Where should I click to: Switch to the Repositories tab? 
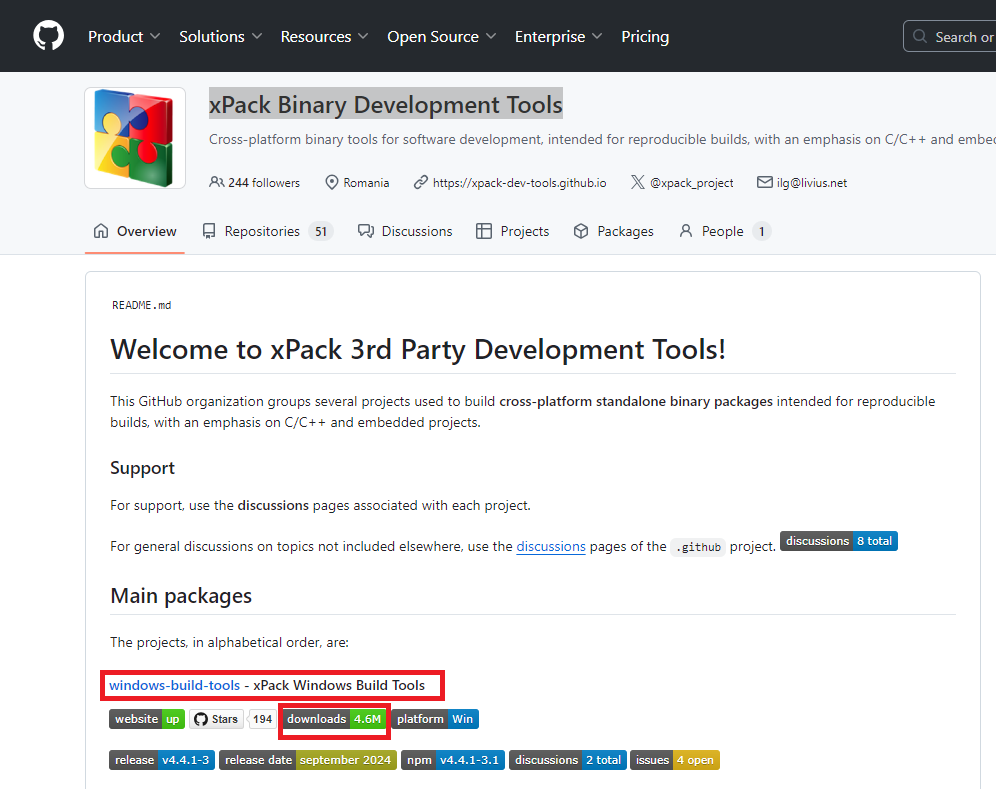coord(267,231)
